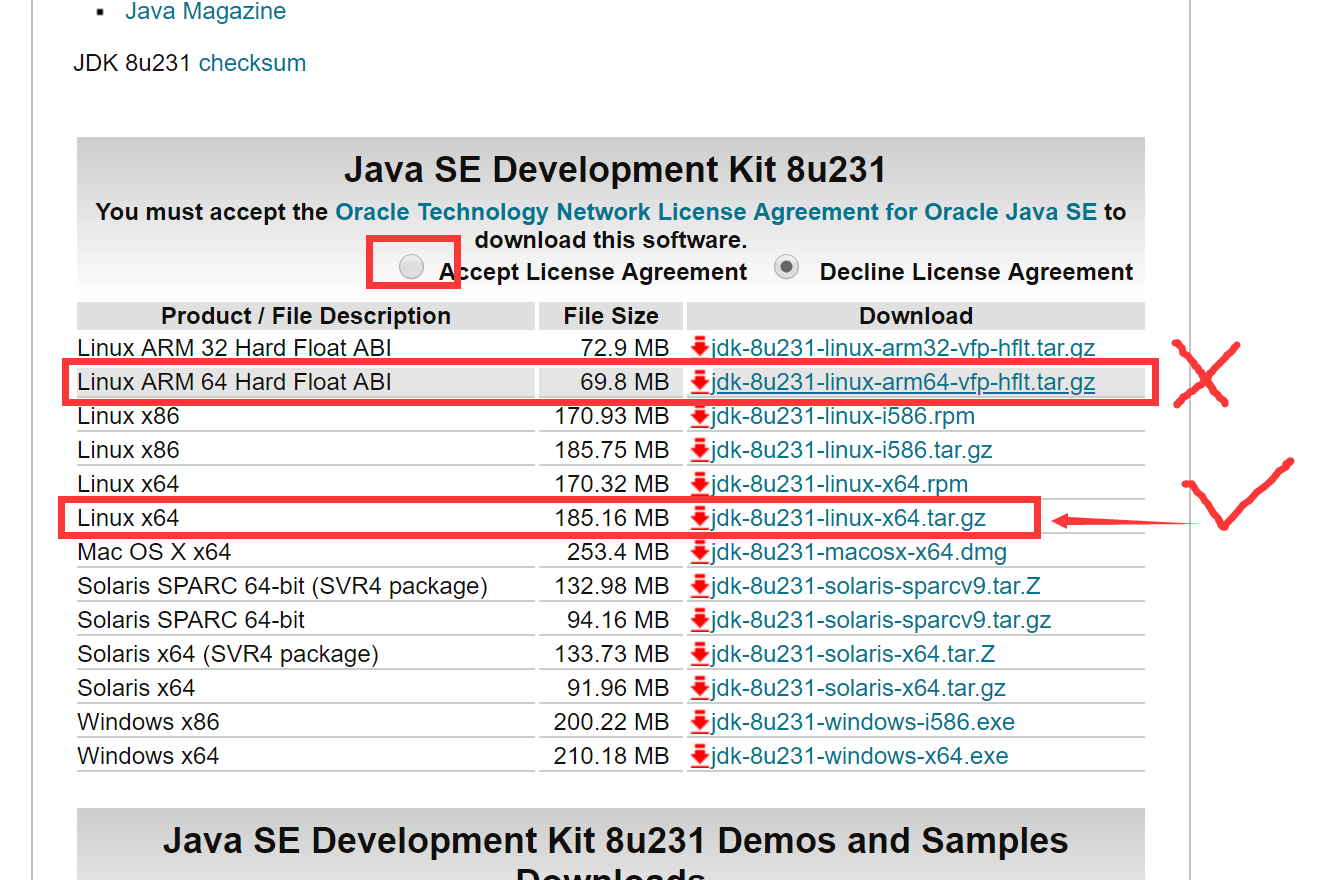Click download arrow icon beside jdk-8u231-linux-x64.rpm
Screen dimensions: 1330x880
pos(700,483)
